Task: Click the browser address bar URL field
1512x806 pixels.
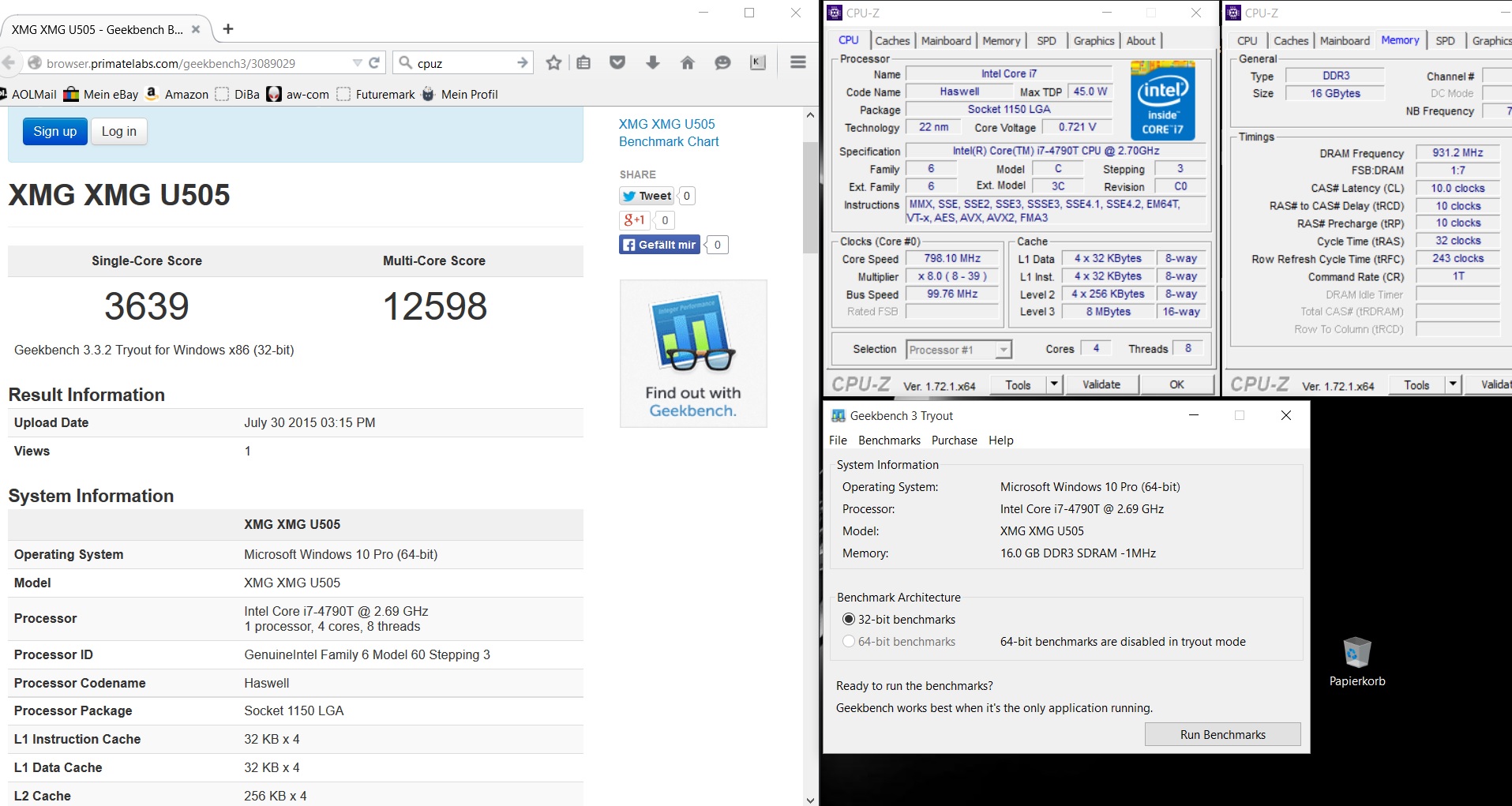Action: coord(189,63)
